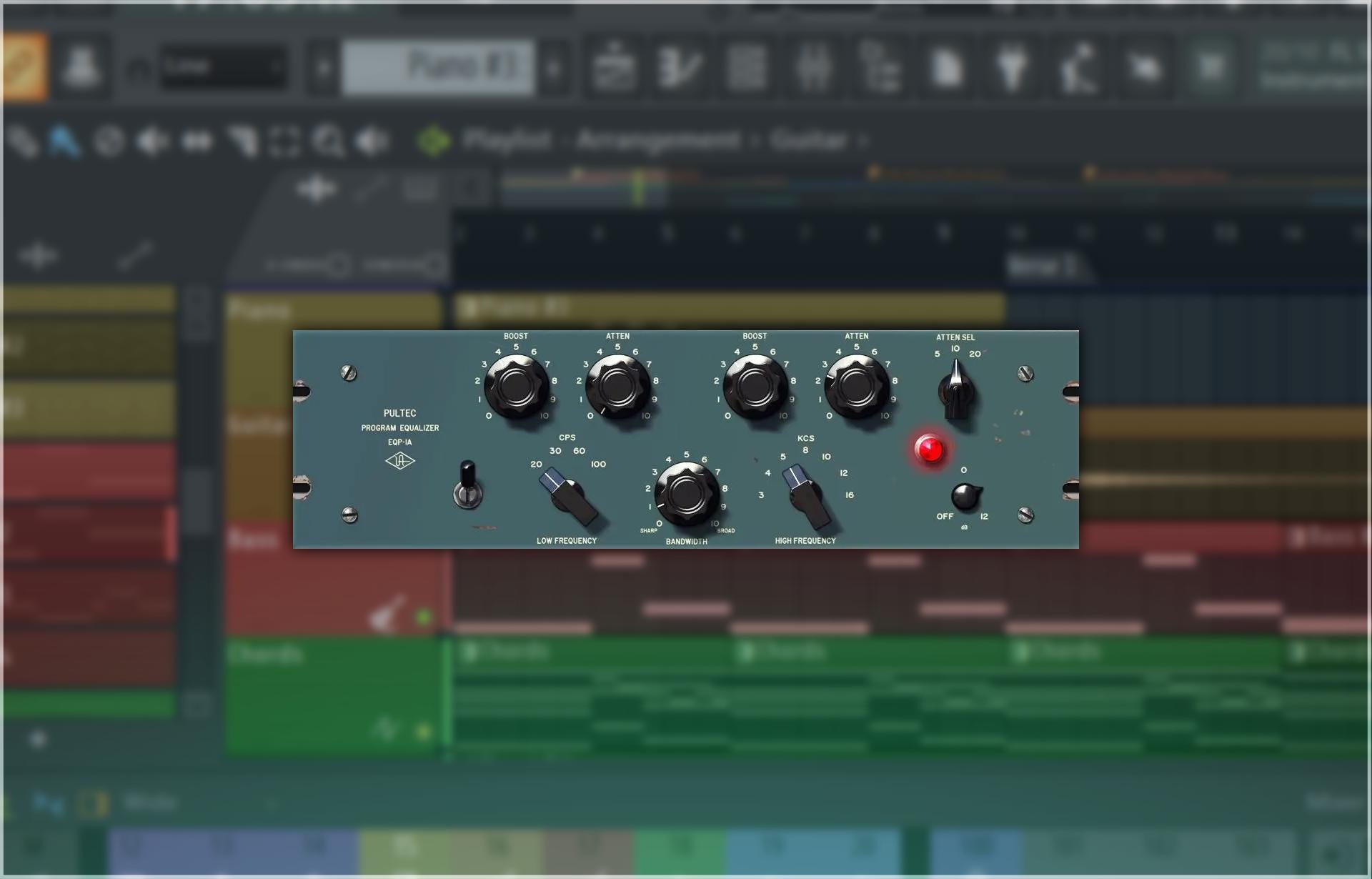Flip the EQ in/out toggle switch
The width and height of the screenshot is (1372, 879).
click(468, 485)
